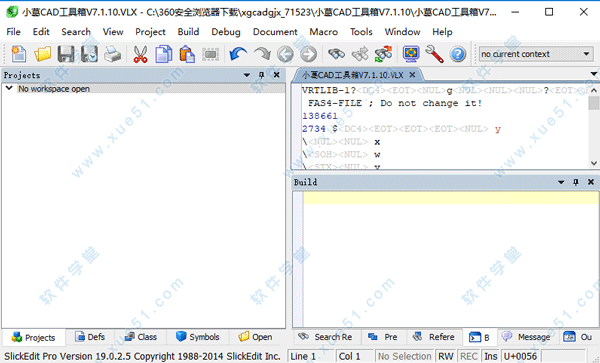Click the navigate Back circle icon
Viewport: 600px width, 363px height.
(285, 54)
